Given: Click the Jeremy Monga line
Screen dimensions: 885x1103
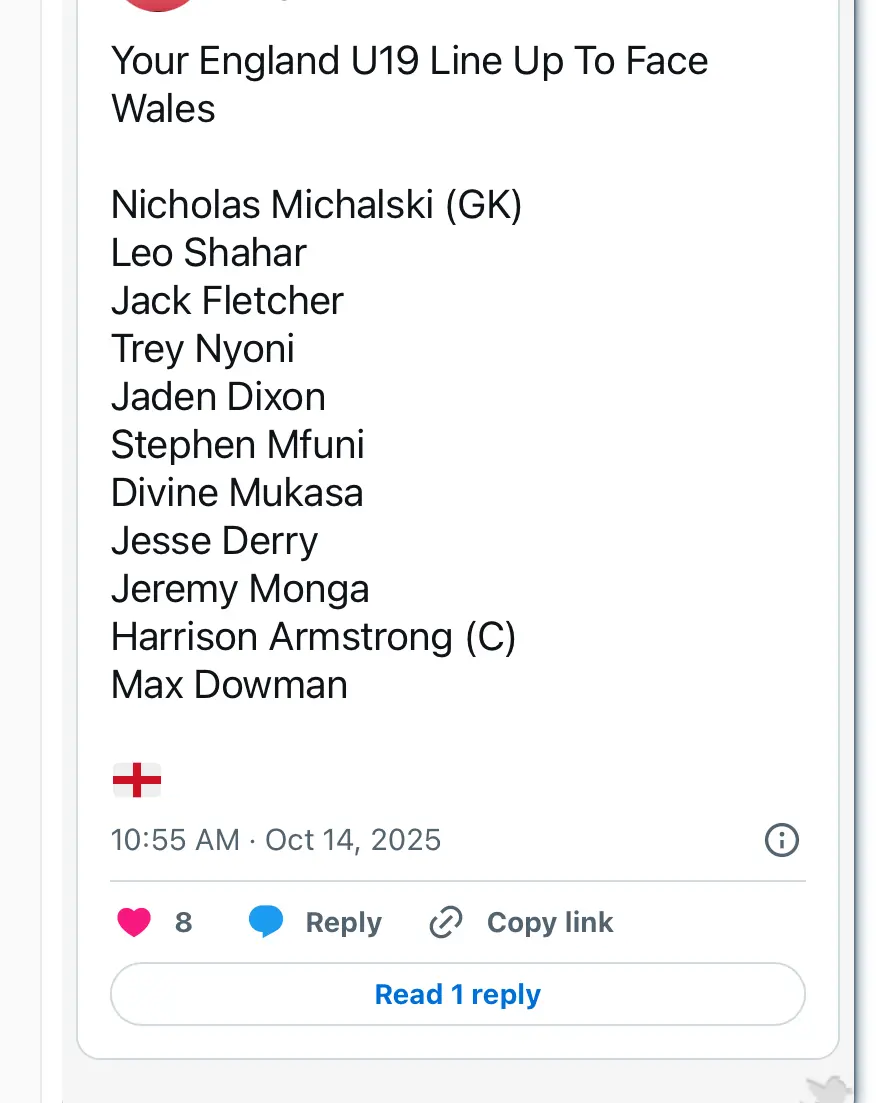Looking at the screenshot, I should (x=240, y=589).
